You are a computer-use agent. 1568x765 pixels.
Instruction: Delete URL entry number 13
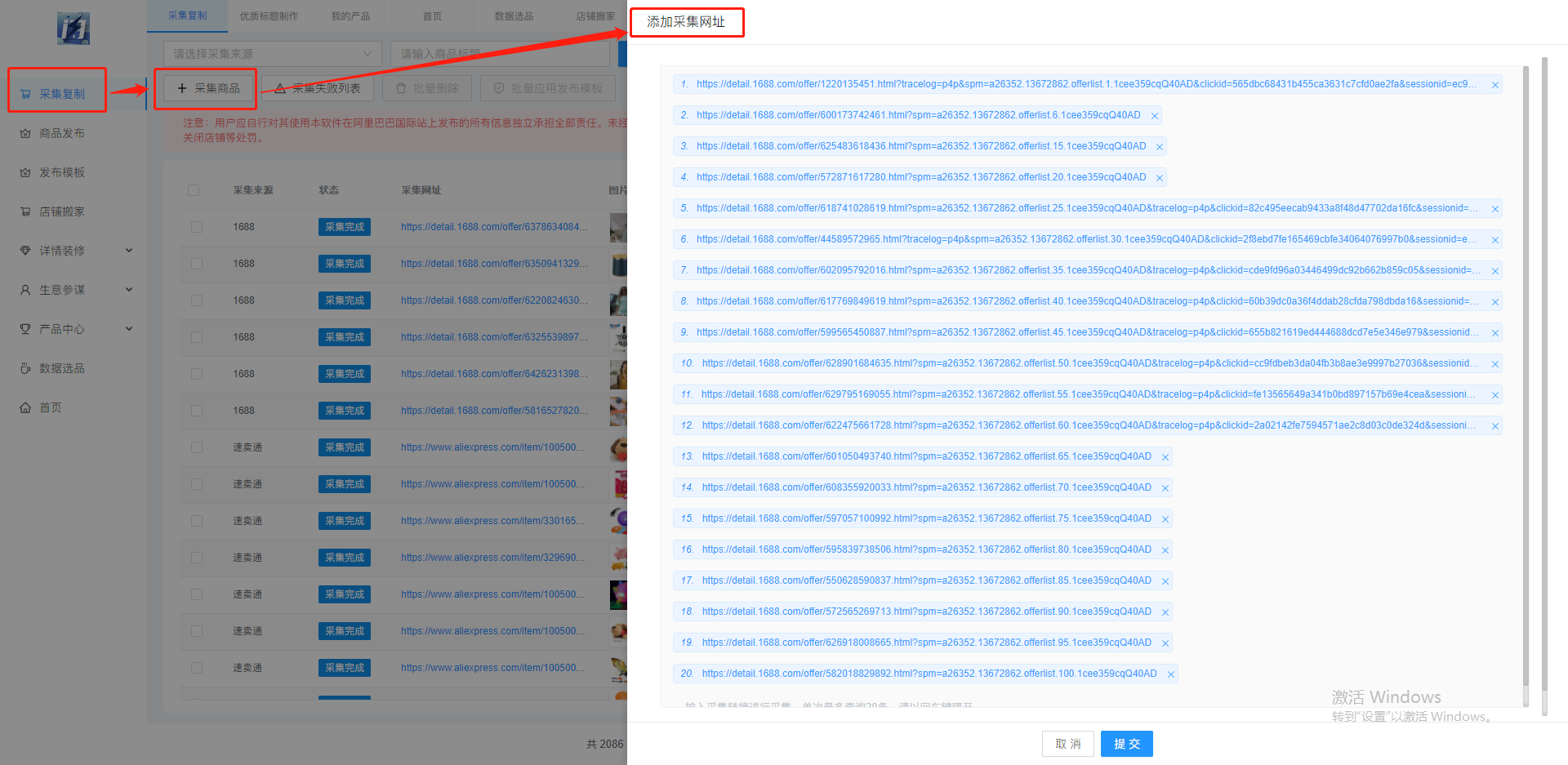[1165, 457]
